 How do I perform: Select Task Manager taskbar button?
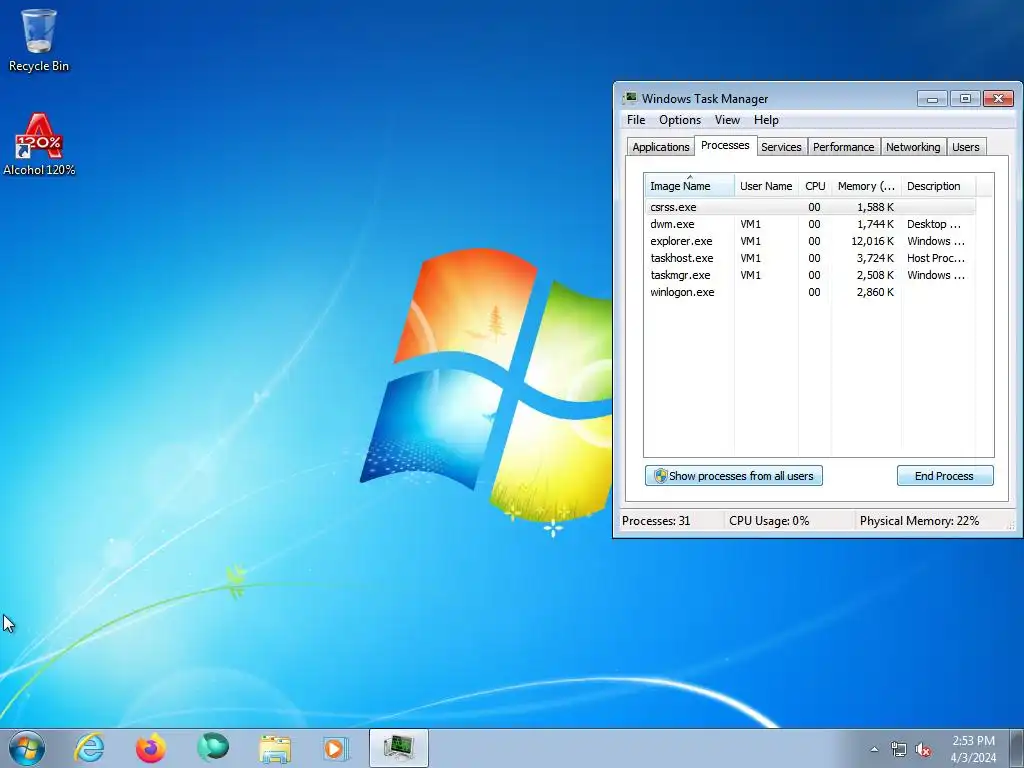click(398, 748)
